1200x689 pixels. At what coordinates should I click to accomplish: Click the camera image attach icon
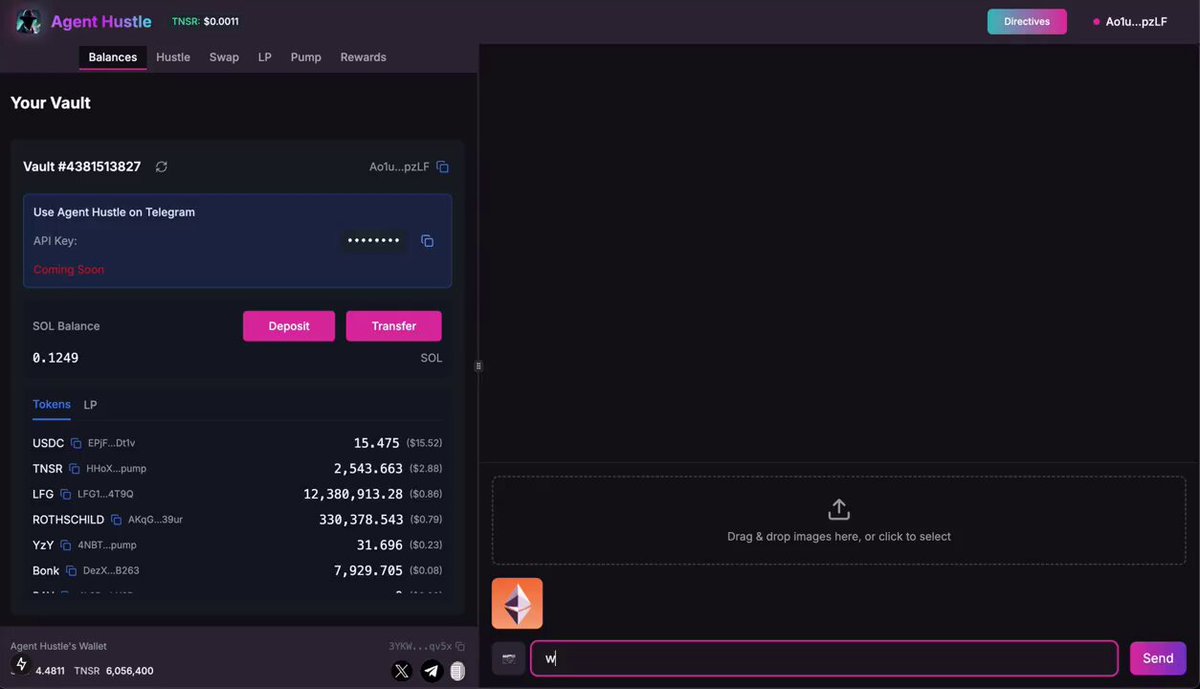pyautogui.click(x=509, y=658)
